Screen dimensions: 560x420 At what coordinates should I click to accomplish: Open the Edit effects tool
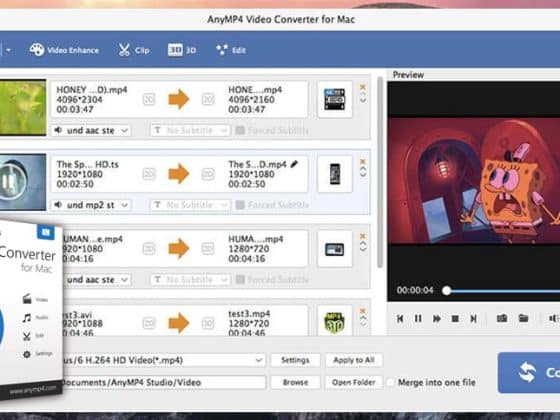pyautogui.click(x=231, y=50)
